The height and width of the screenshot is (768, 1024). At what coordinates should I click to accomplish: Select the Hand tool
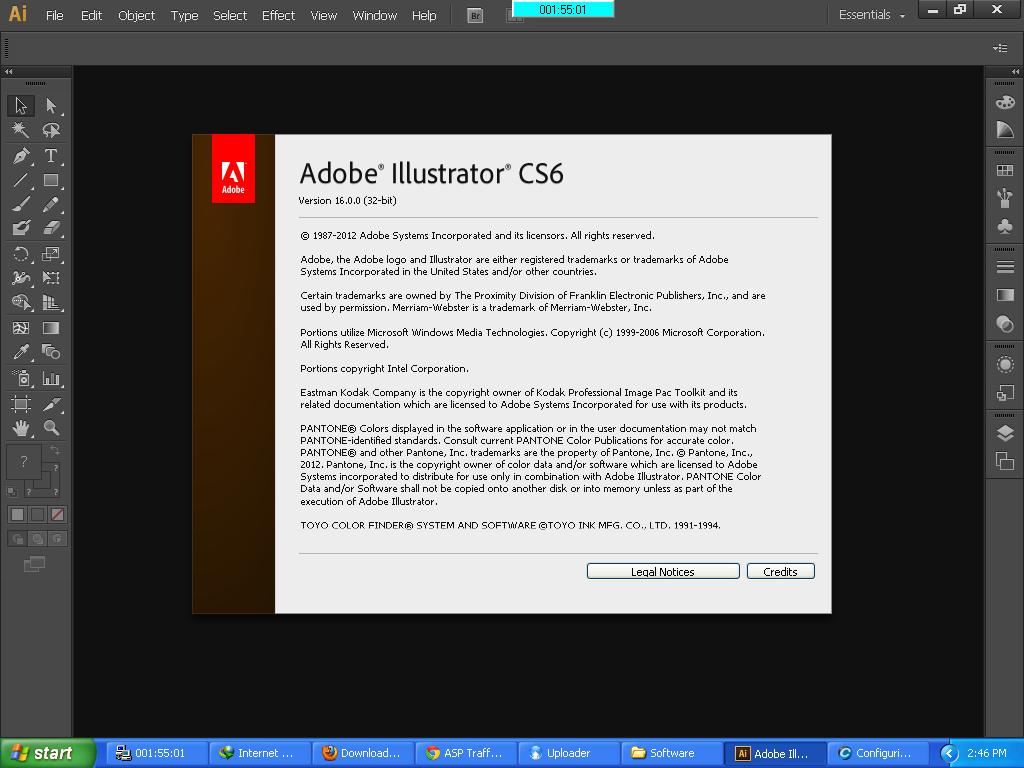[x=21, y=428]
